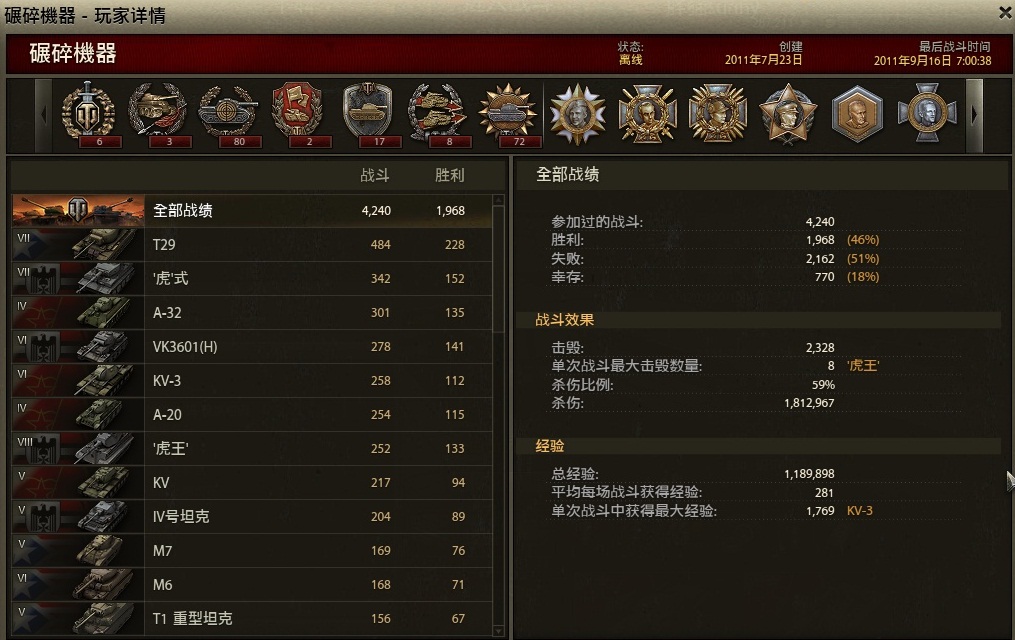Screen dimensions: 1015x640
Task: Select the double-tank arrow medal with 8
Action: (438, 115)
